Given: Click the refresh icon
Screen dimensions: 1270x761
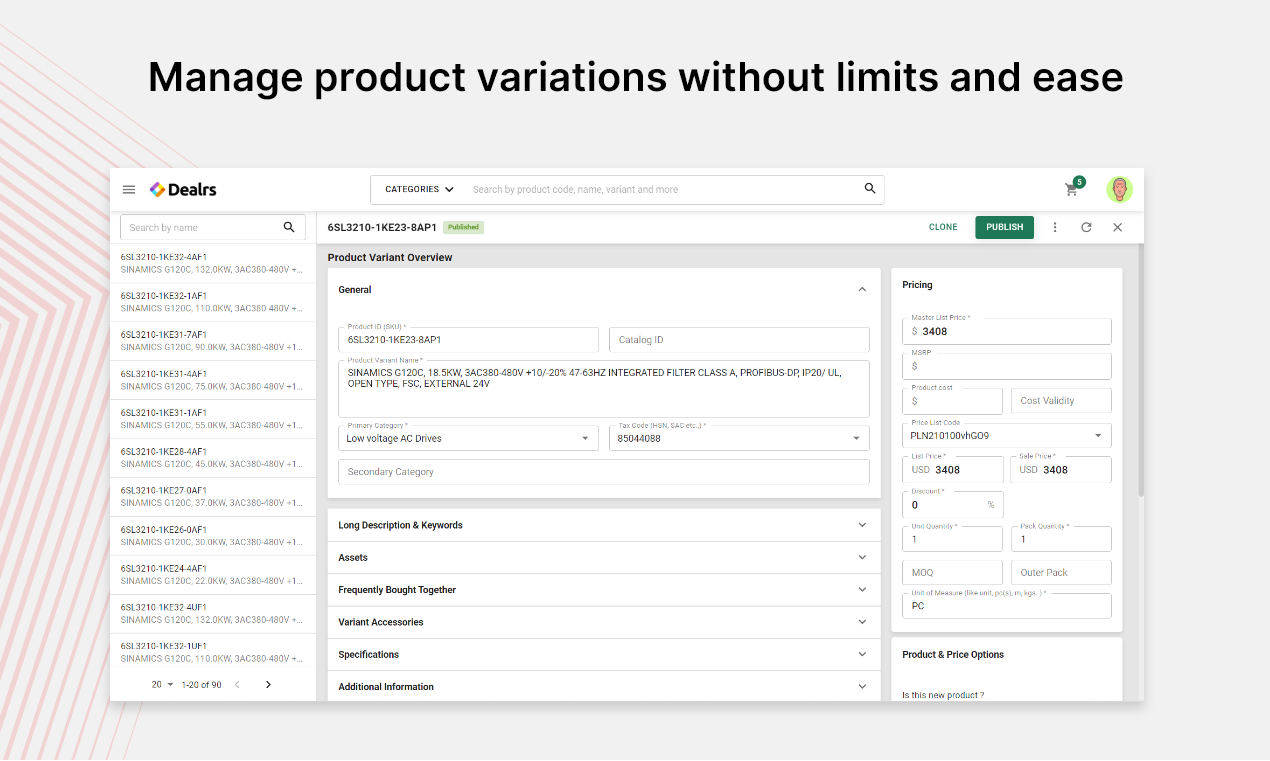Looking at the screenshot, I should point(1086,227).
